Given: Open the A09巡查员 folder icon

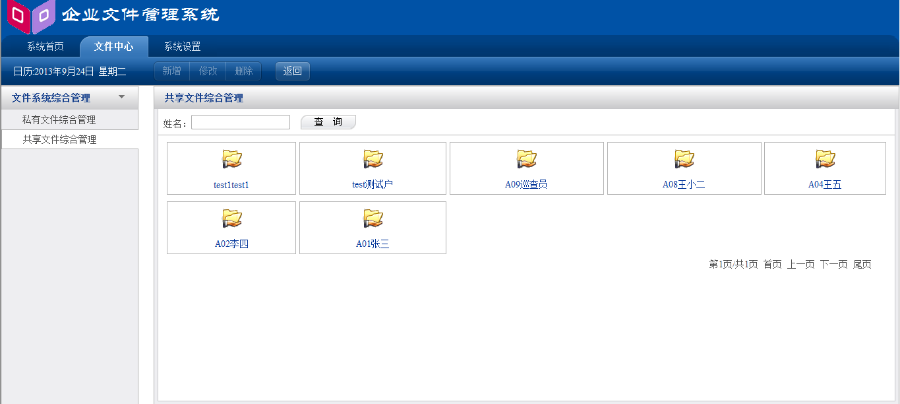Looking at the screenshot, I should (x=527, y=159).
